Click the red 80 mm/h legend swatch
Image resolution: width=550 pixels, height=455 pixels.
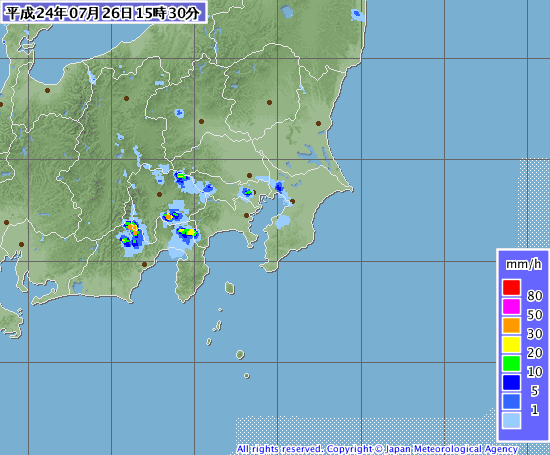click(x=511, y=287)
